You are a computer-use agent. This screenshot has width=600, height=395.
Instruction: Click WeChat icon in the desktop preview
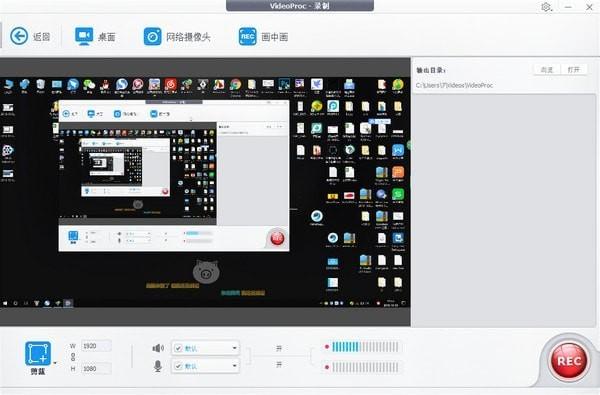click(89, 86)
